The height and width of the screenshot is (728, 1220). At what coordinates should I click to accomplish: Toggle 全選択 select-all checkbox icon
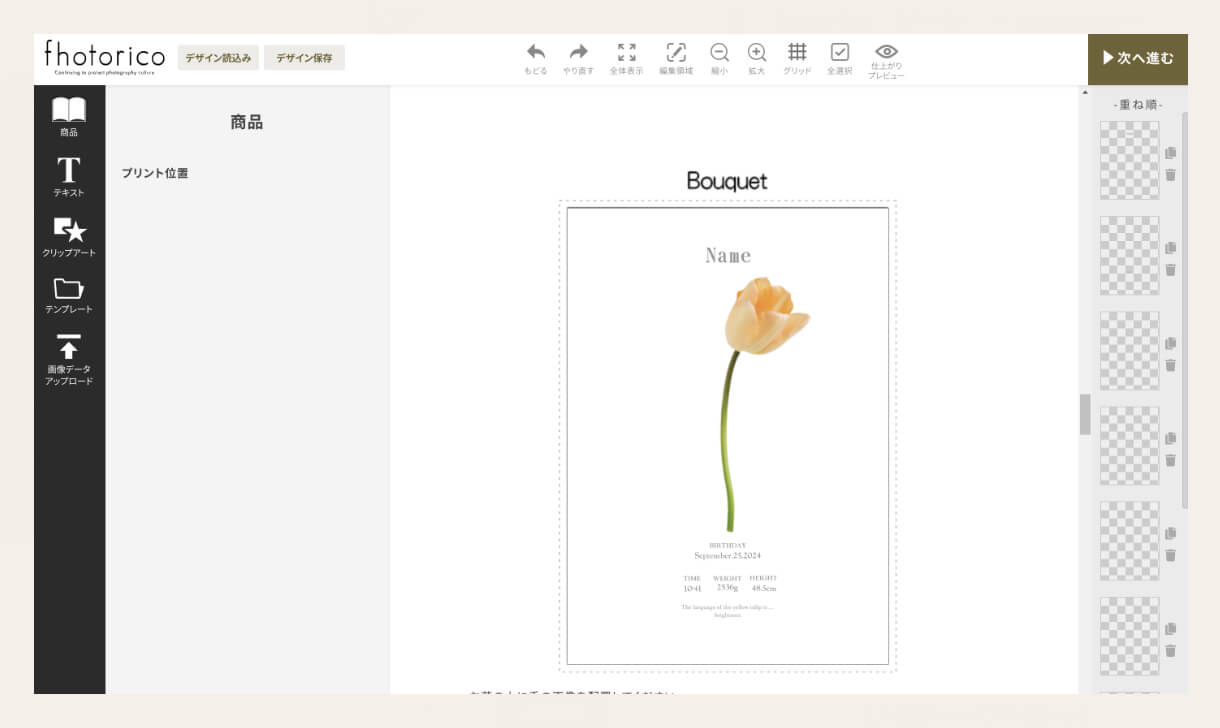pyautogui.click(x=839, y=53)
